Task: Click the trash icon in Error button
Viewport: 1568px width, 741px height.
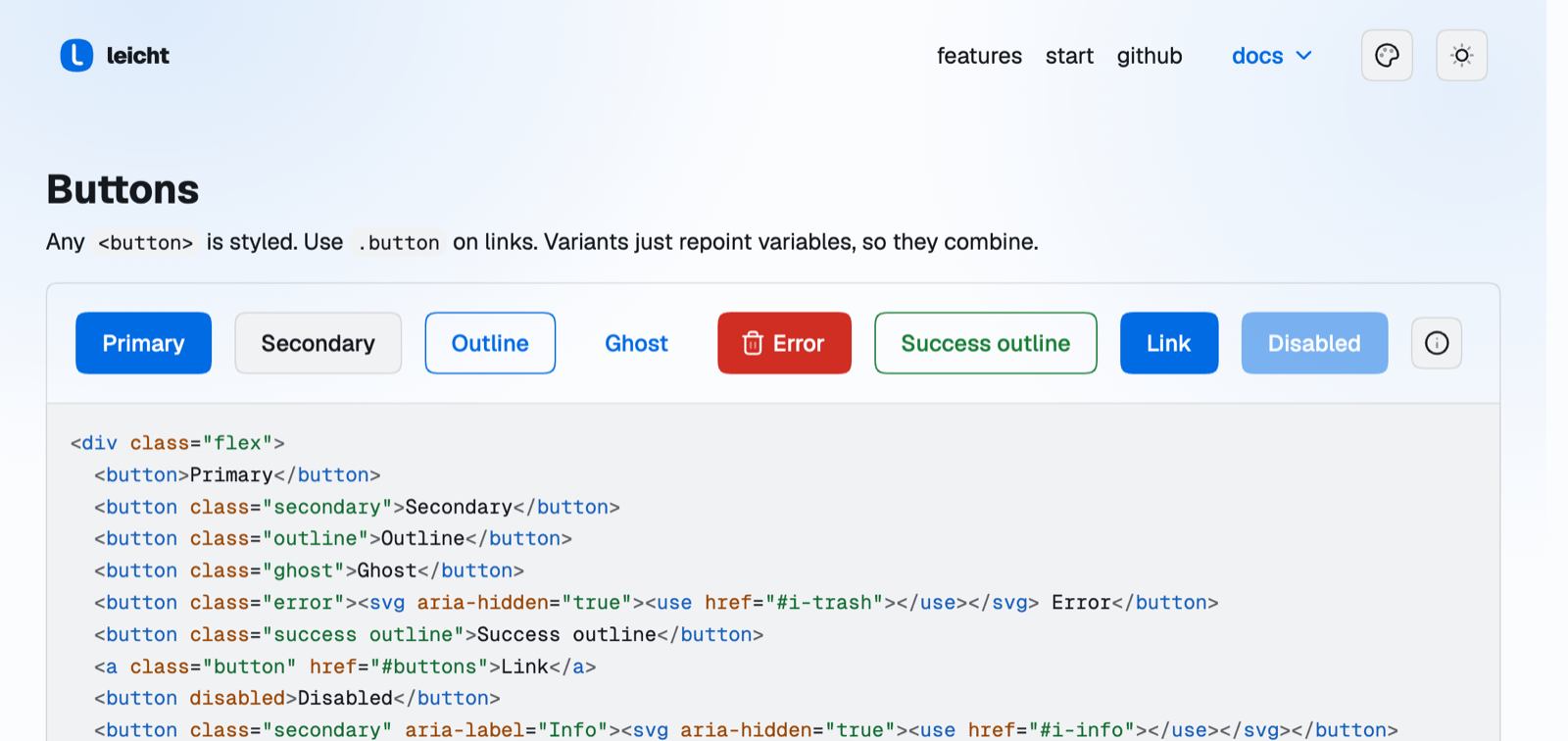Action: point(753,343)
